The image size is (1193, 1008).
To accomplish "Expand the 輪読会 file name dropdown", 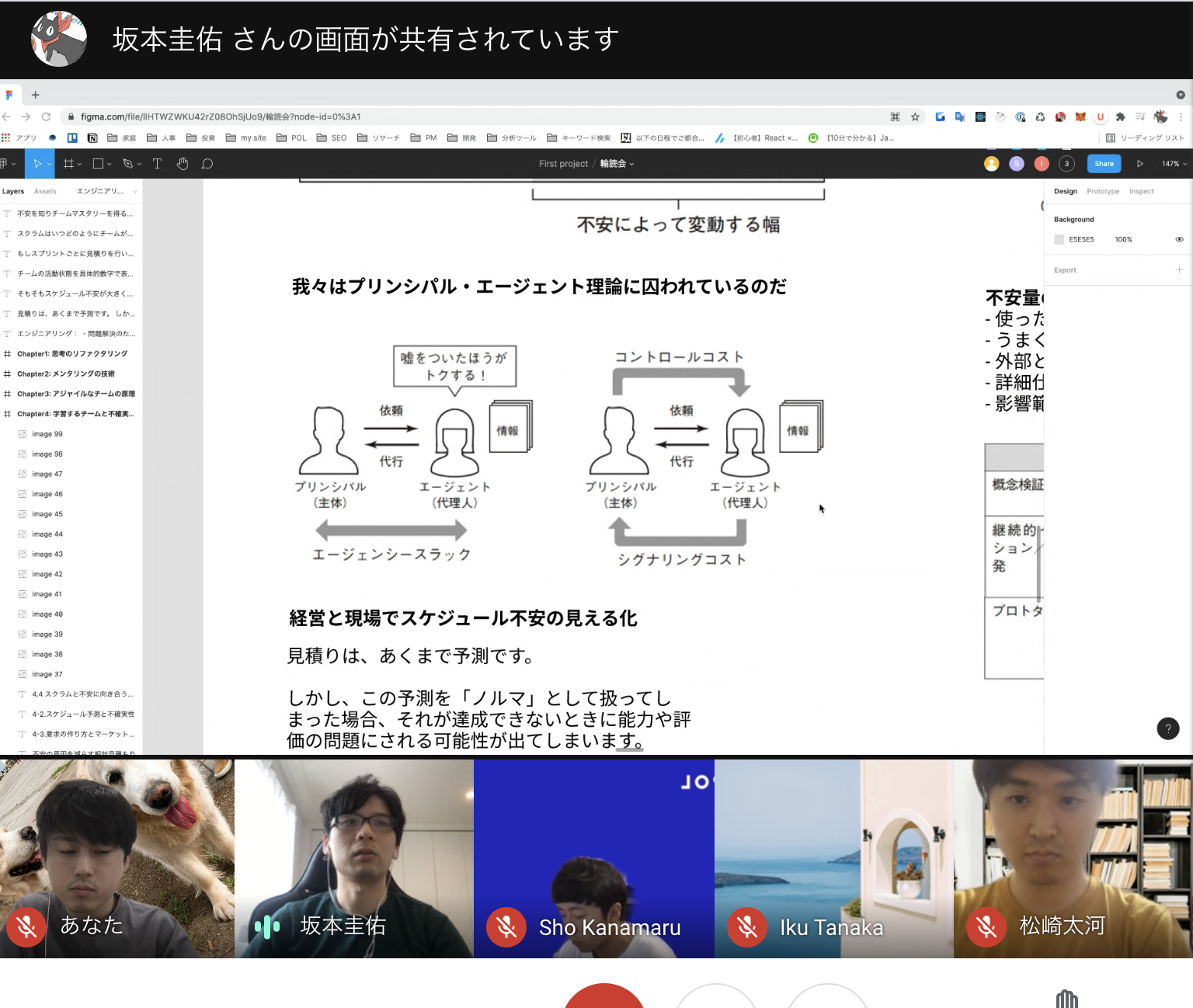I will 617,164.
